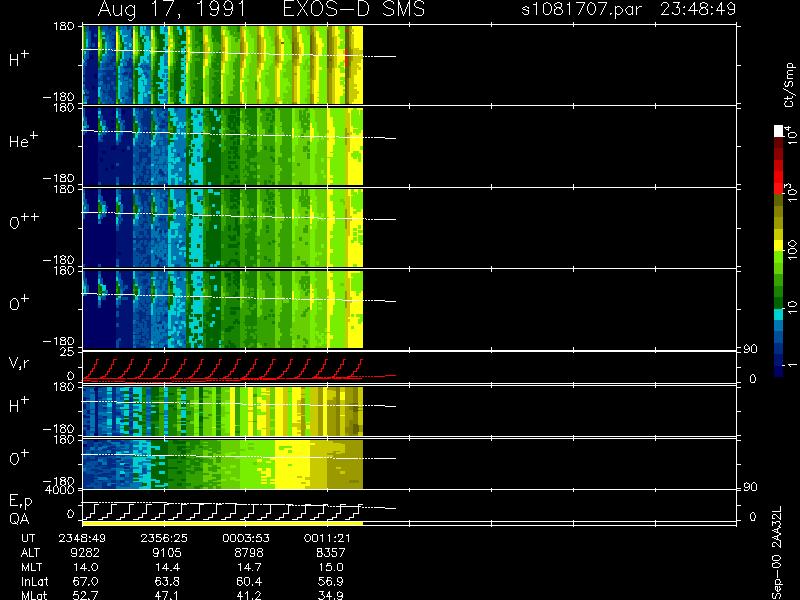Click the "Sep-00 2AA32L" vertical footer text
The width and height of the screenshot is (800, 600).
[777, 554]
